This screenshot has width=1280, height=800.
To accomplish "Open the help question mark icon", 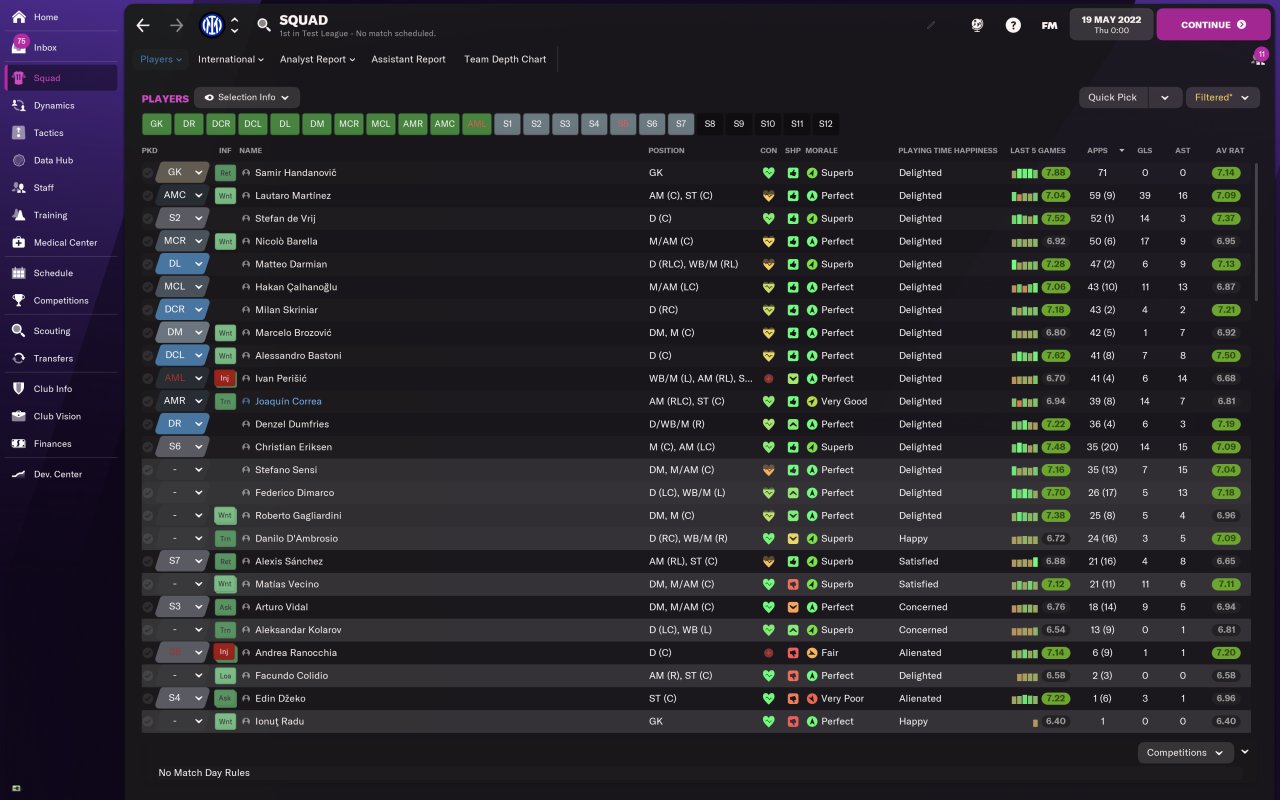I will (1013, 25).
